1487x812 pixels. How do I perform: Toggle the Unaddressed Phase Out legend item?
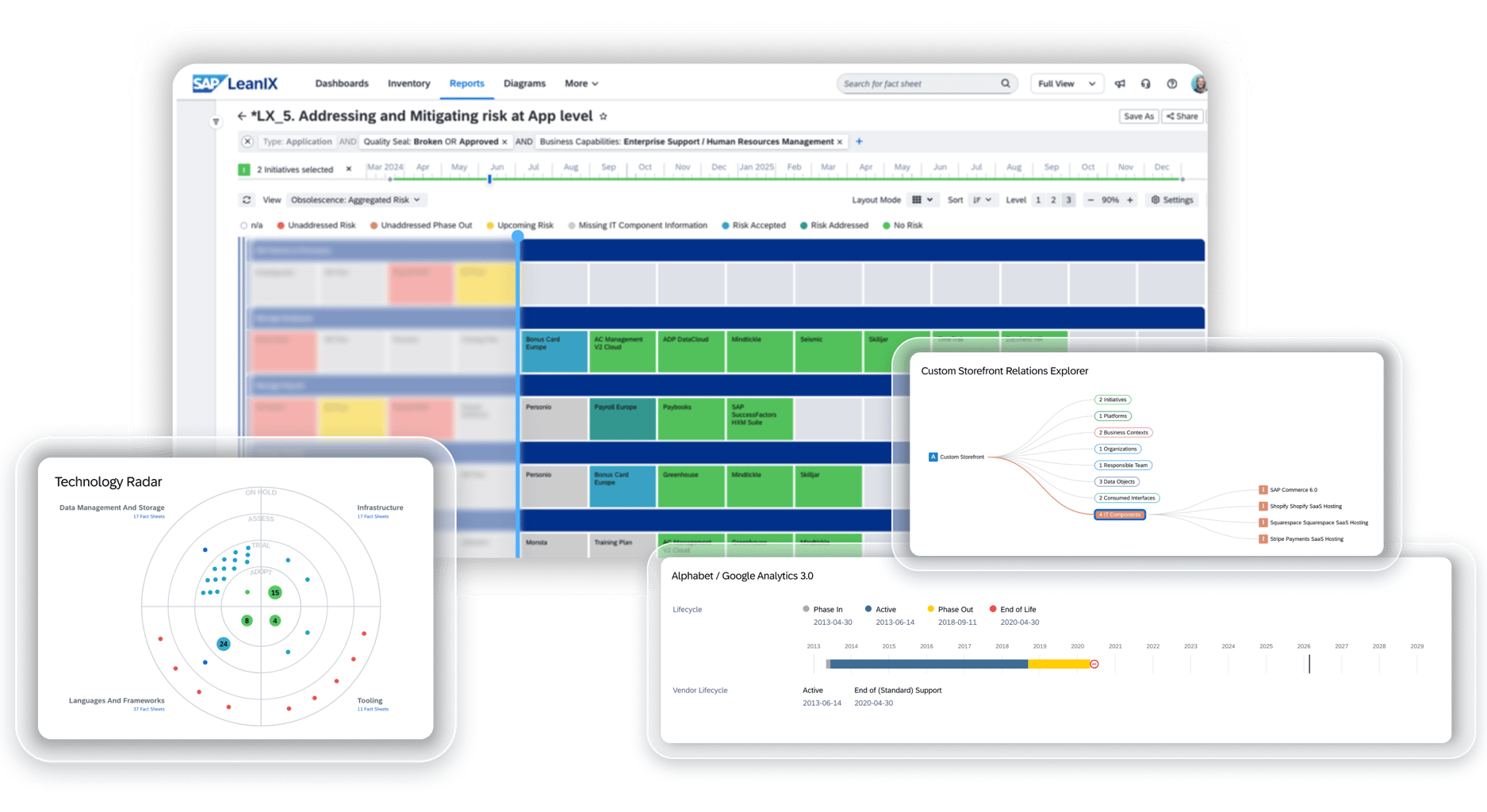coord(421,226)
